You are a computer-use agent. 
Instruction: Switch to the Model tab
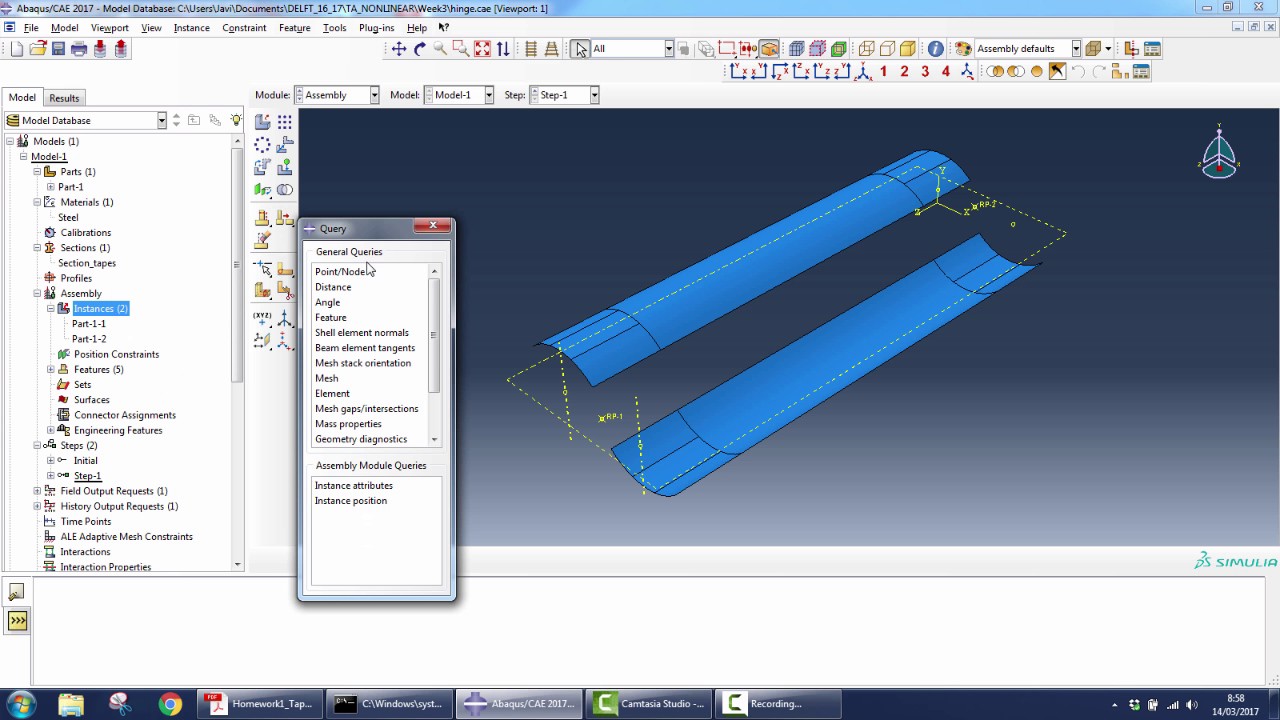[x=22, y=97]
